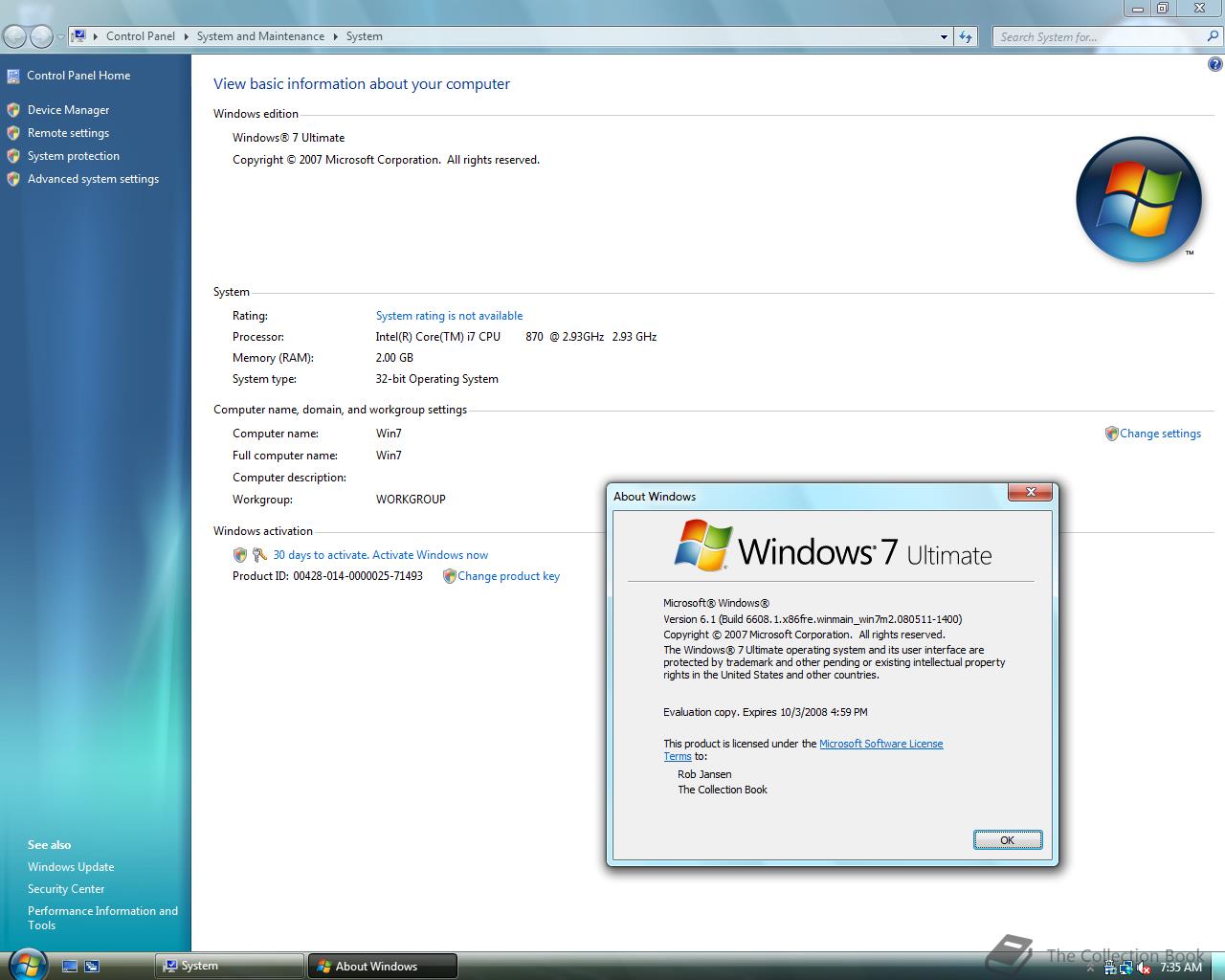Image resolution: width=1225 pixels, height=980 pixels.
Task: Select the System breadcrumb item
Action: tap(364, 36)
